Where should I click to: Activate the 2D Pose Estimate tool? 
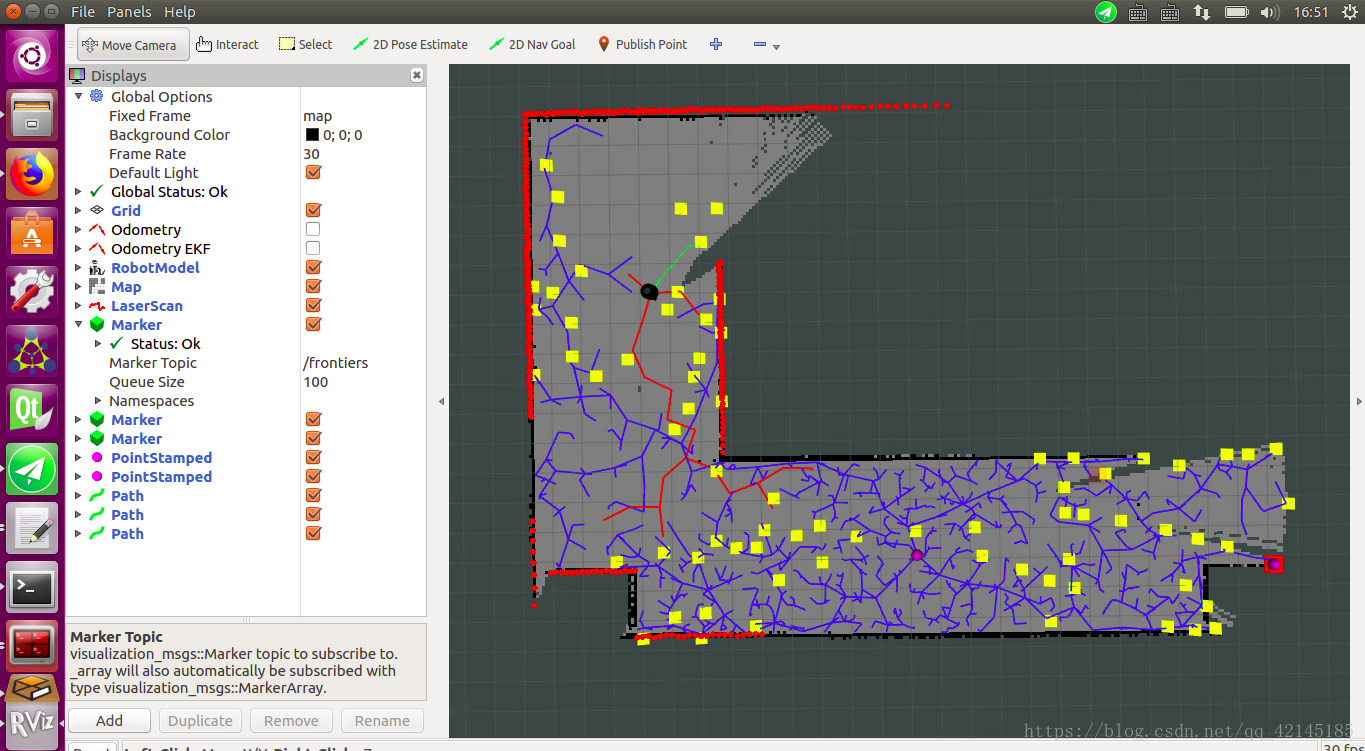[x=410, y=45]
